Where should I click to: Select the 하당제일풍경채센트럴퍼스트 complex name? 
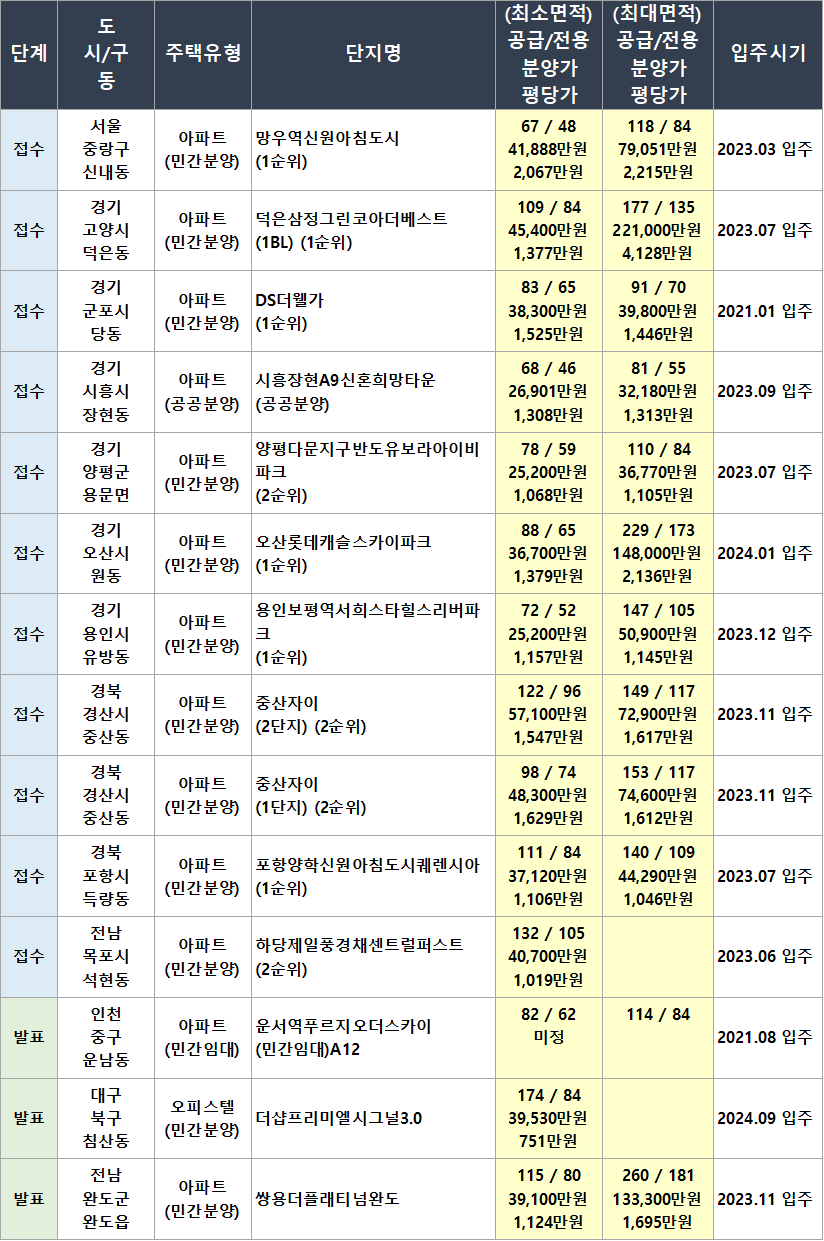pyautogui.click(x=359, y=946)
